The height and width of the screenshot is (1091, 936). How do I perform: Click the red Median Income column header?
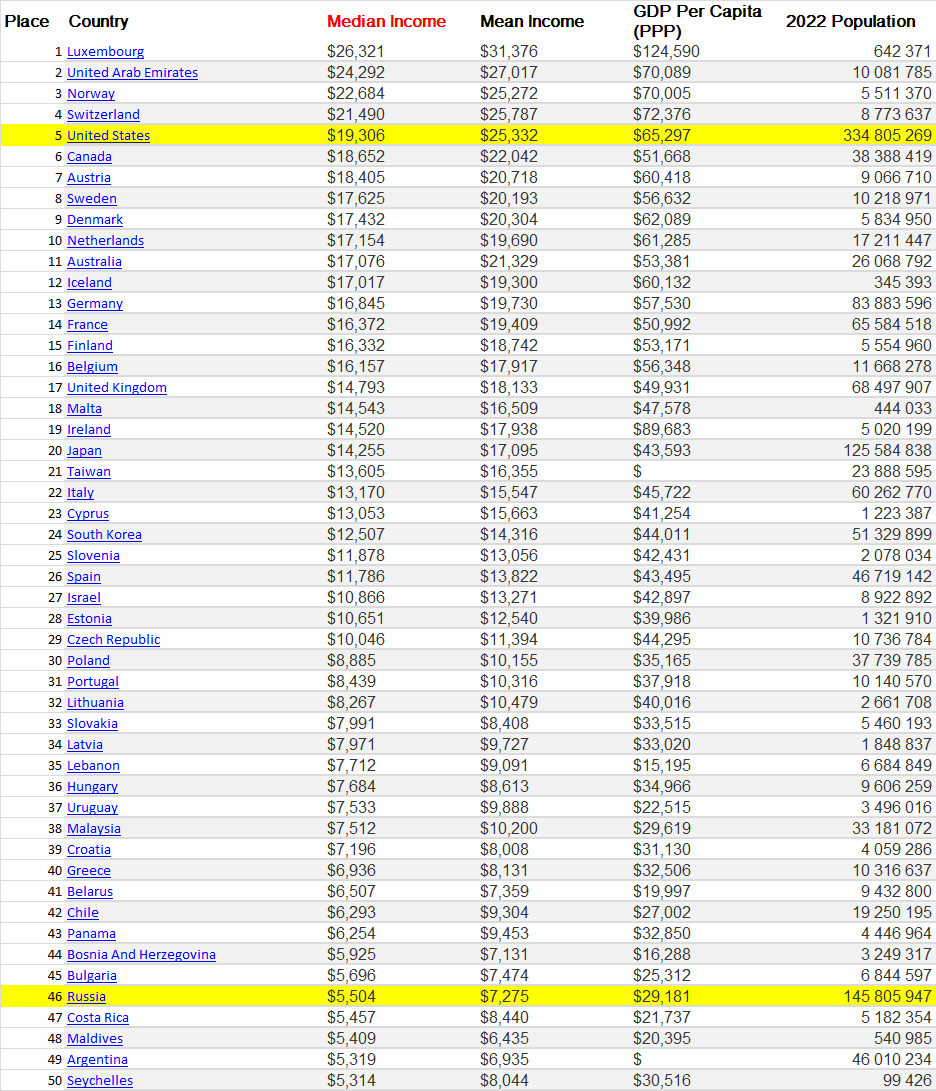tap(386, 21)
